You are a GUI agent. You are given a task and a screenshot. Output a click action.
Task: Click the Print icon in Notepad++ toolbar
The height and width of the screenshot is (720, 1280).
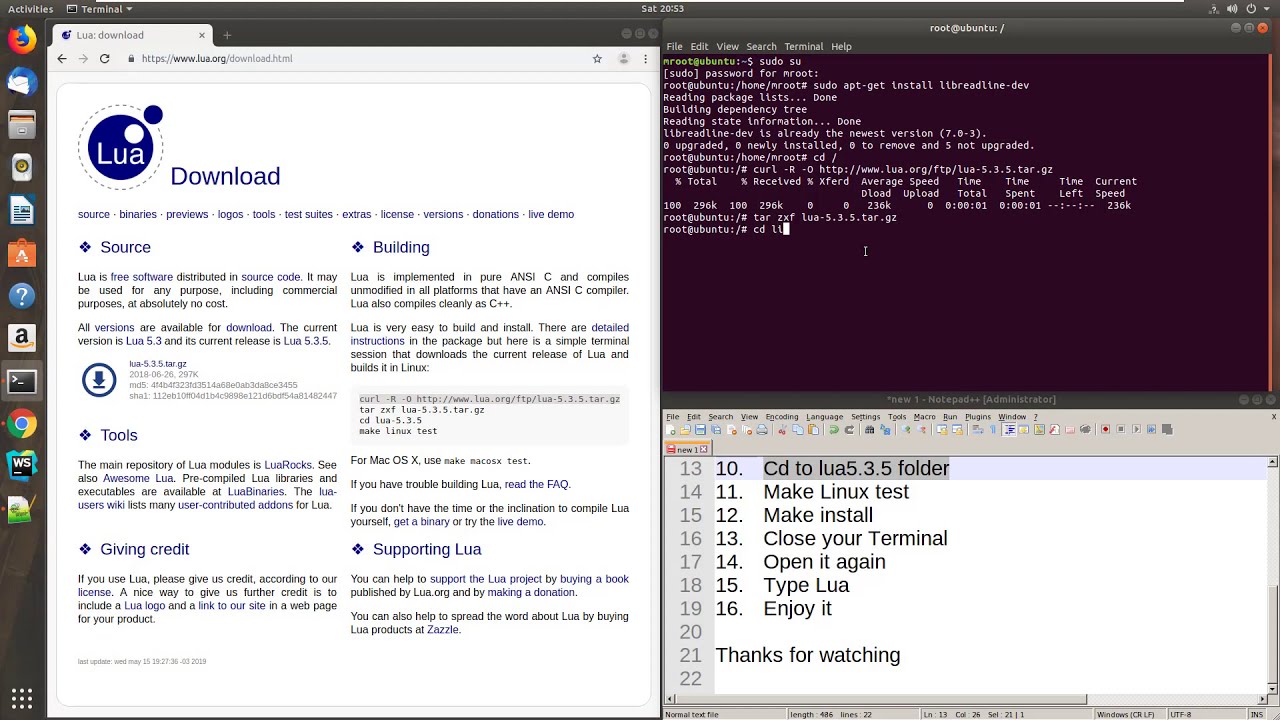point(762,430)
